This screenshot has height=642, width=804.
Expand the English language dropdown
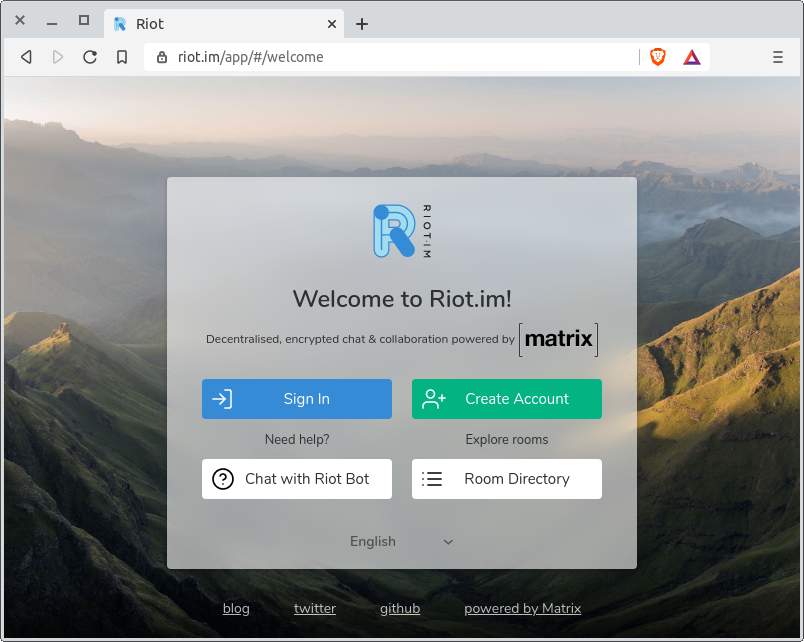401,541
